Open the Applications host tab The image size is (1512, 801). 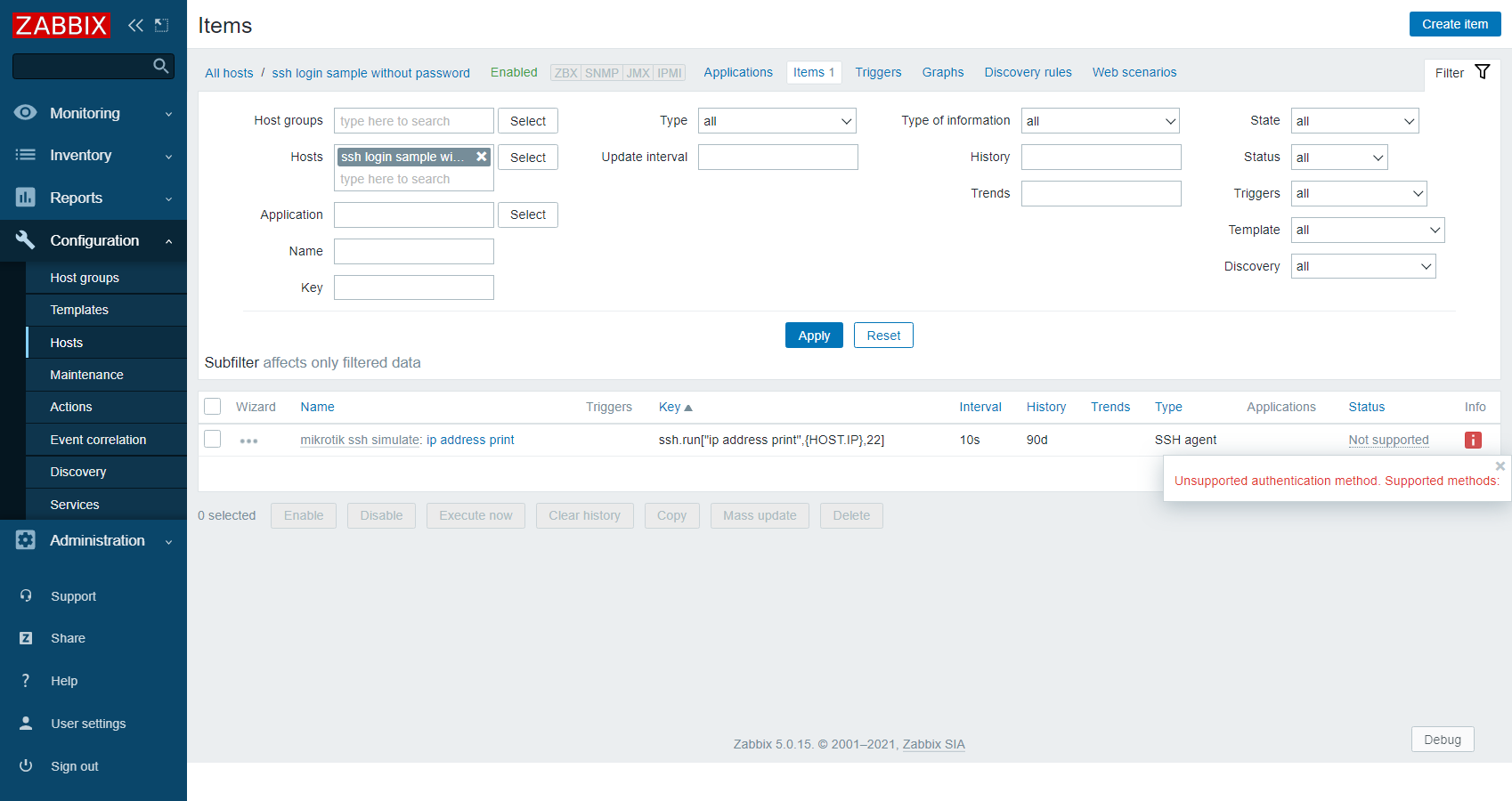pos(738,72)
